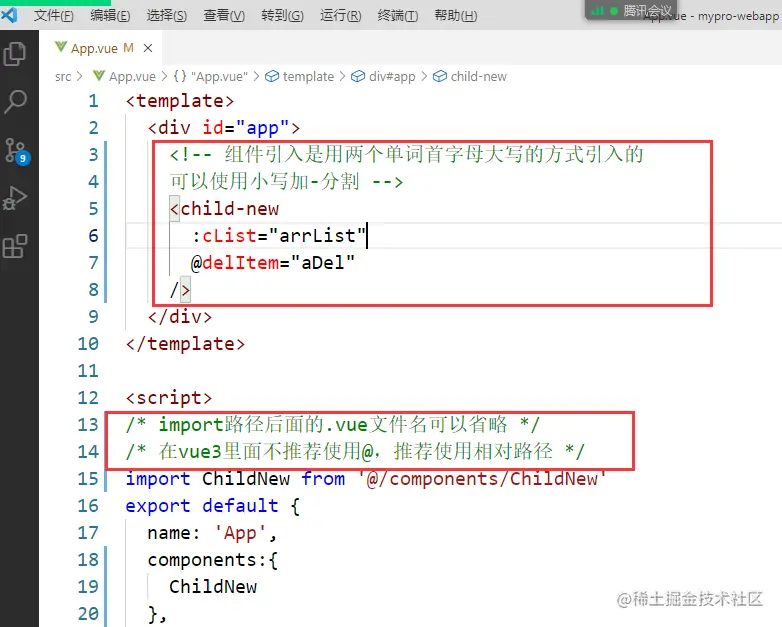Click the id="app" attribute on line 2

[x=245, y=128]
